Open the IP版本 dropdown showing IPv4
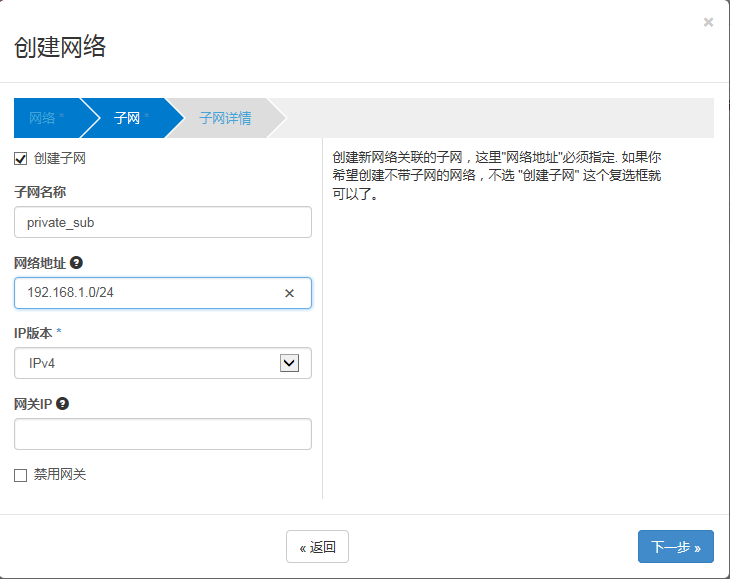This screenshot has width=730, height=579. 163,363
